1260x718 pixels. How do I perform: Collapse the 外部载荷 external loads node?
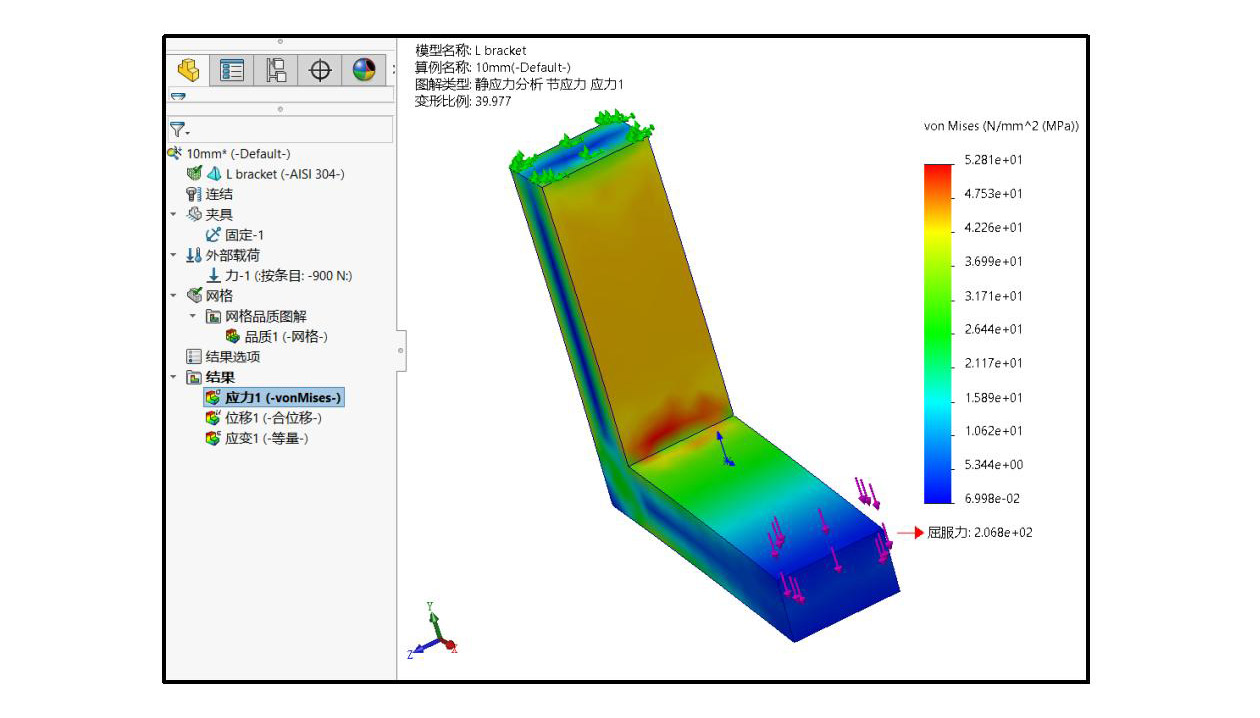coord(173,256)
